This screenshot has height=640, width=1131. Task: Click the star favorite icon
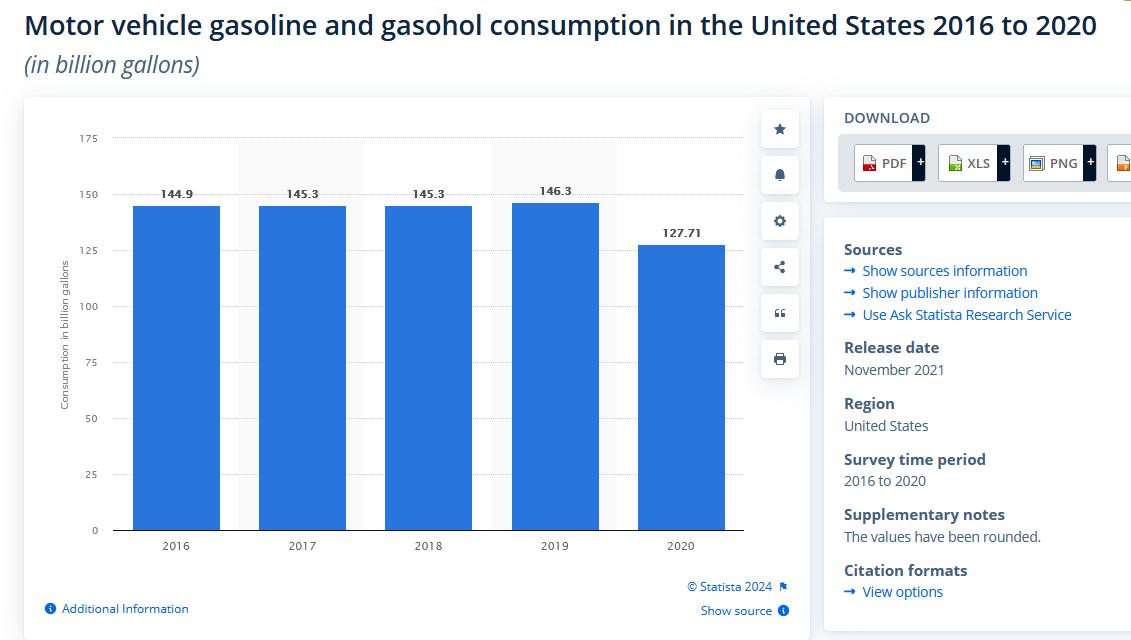pos(780,129)
